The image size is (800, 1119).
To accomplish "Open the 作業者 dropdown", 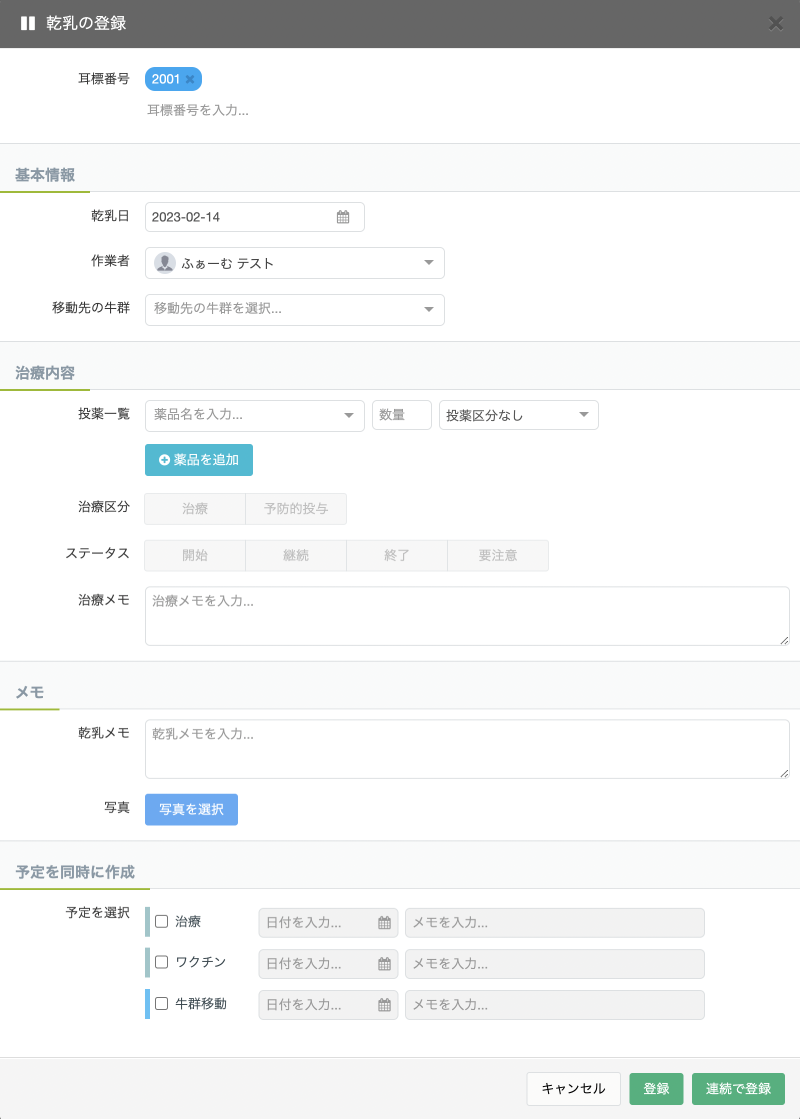I will tap(295, 263).
